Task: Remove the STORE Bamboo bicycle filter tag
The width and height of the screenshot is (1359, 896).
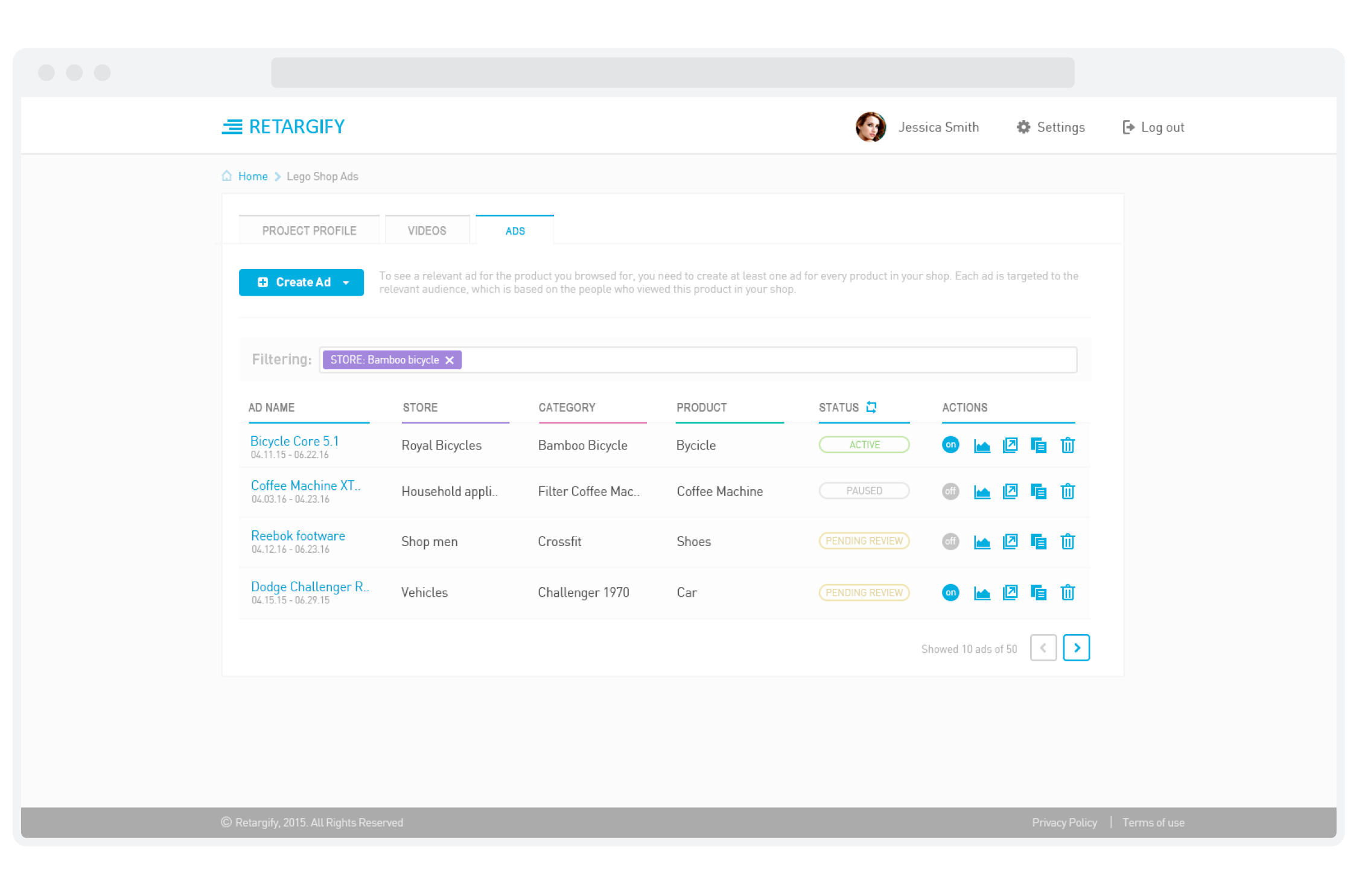Action: (x=451, y=360)
